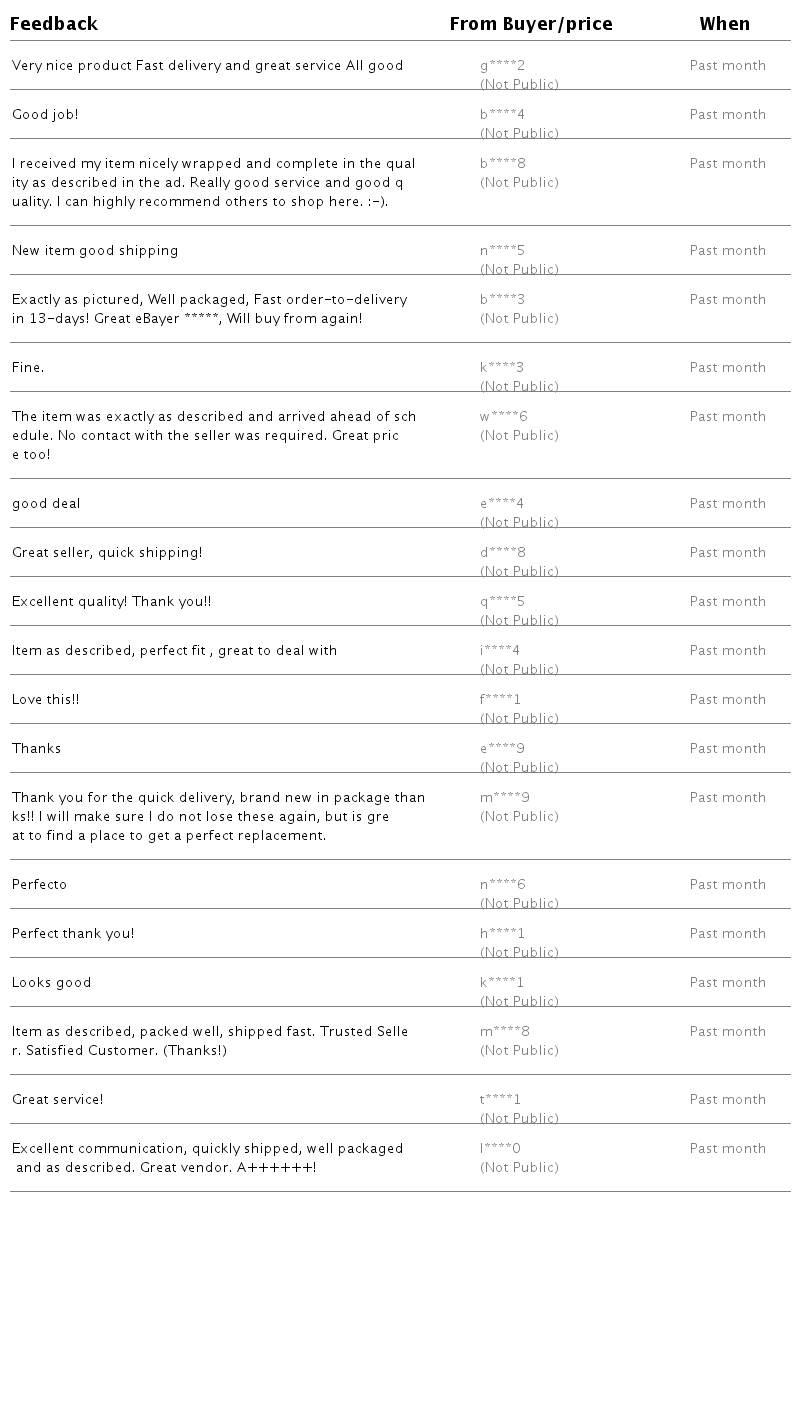Select the "New item good shipping" feedback

[x=95, y=251]
